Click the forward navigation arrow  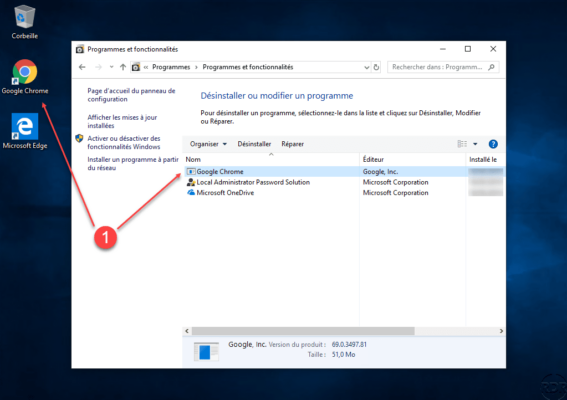pos(98,67)
